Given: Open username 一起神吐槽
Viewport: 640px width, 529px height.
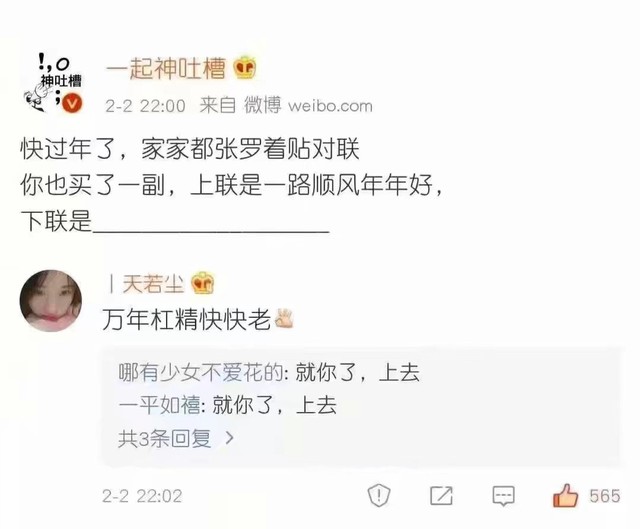Looking at the screenshot, I should point(166,68).
